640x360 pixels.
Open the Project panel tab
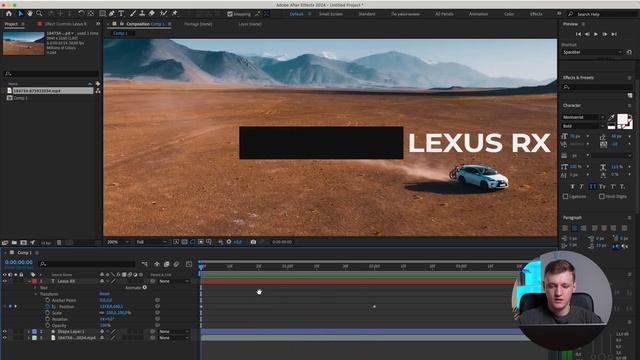(x=11, y=24)
